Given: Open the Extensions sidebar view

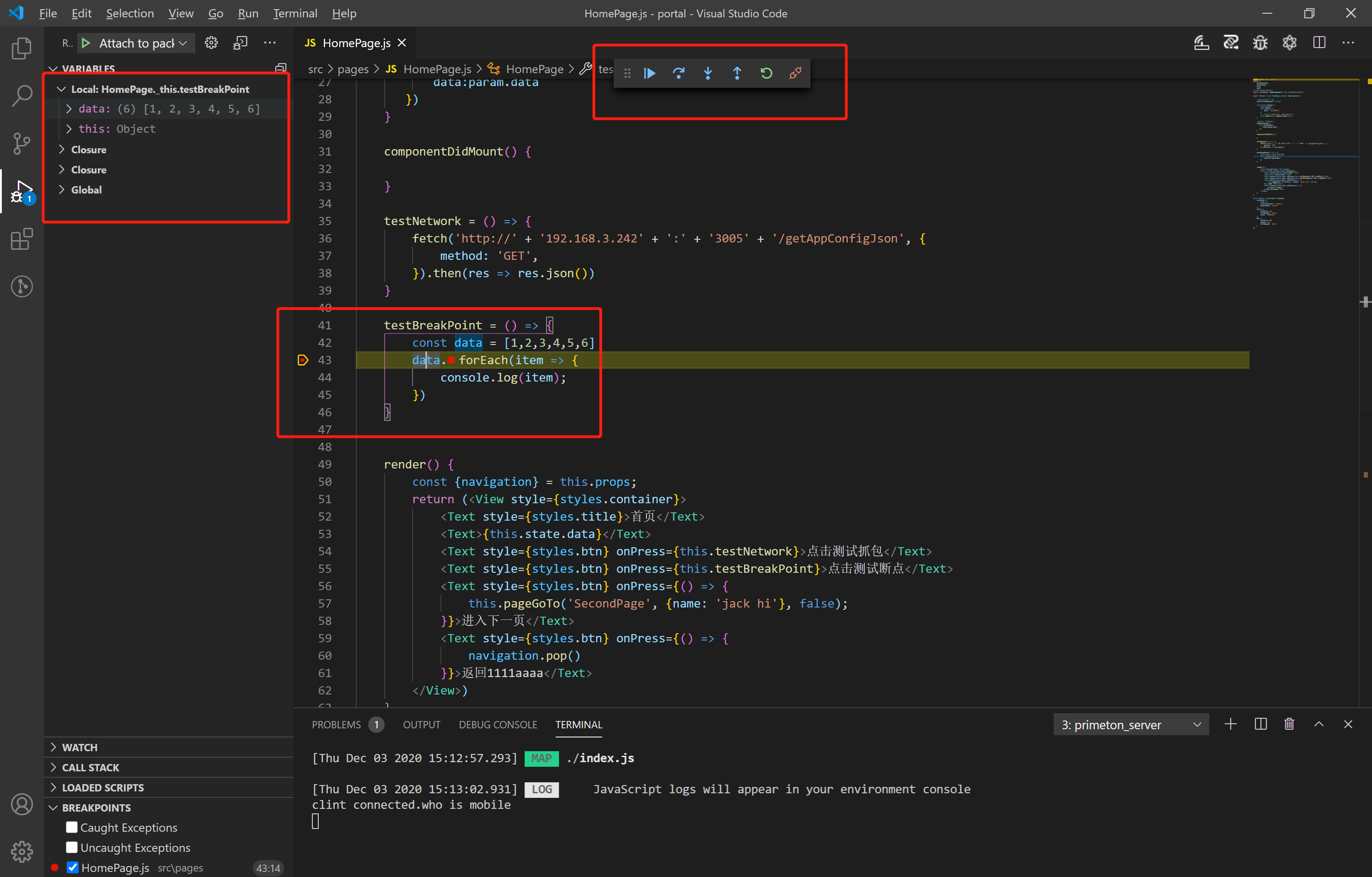Looking at the screenshot, I should (x=21, y=239).
